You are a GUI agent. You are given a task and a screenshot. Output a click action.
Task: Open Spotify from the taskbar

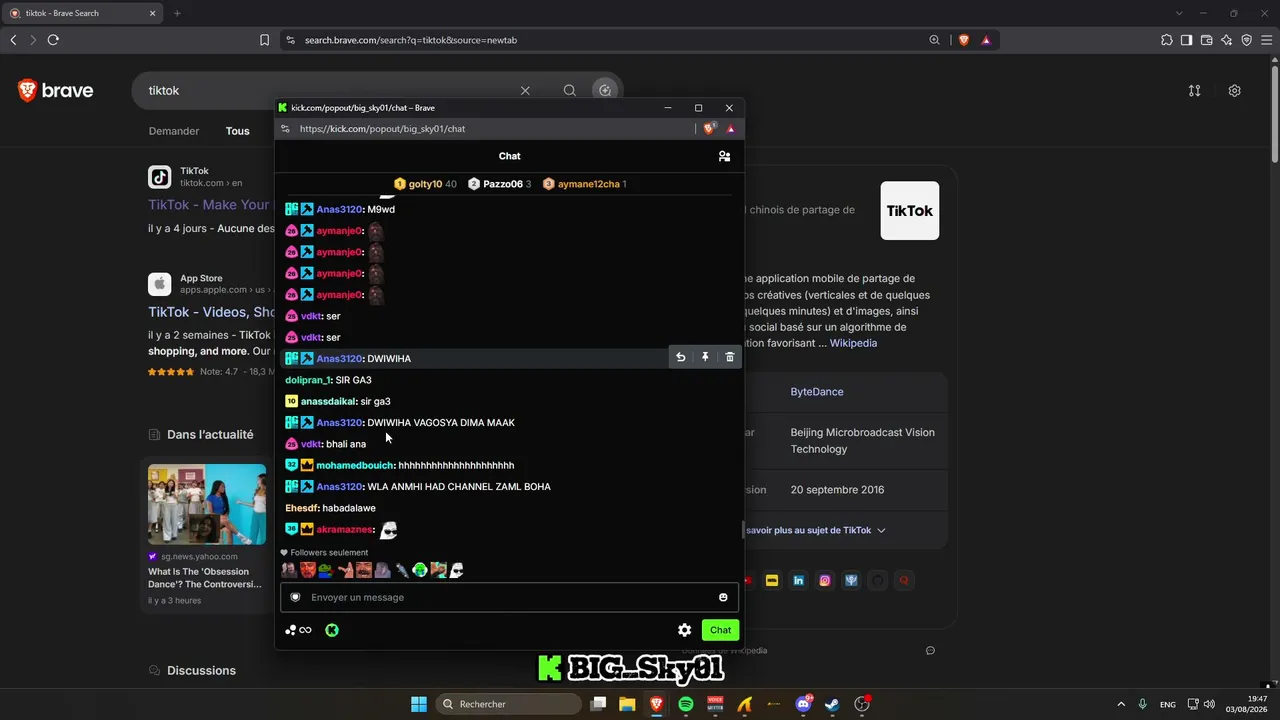coord(686,704)
